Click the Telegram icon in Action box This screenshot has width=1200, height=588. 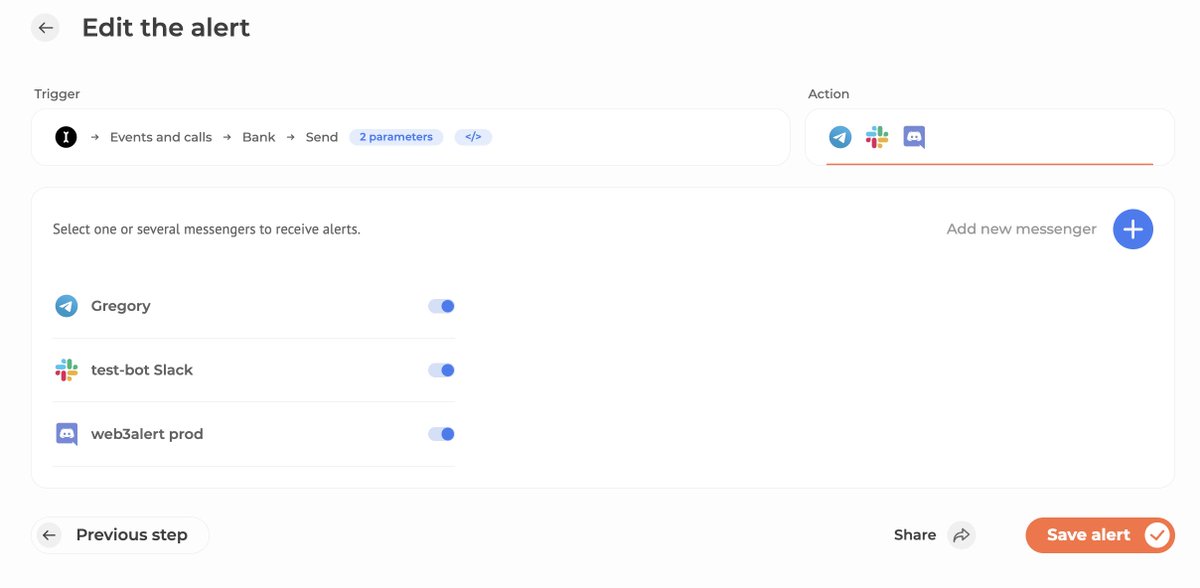tap(840, 137)
